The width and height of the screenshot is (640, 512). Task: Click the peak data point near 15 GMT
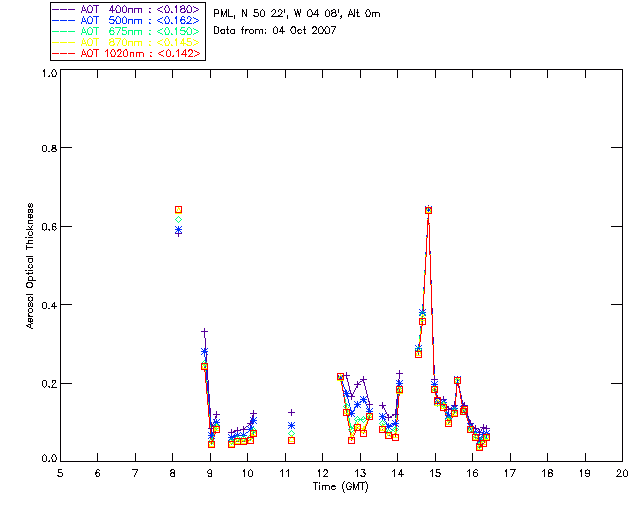coord(428,210)
